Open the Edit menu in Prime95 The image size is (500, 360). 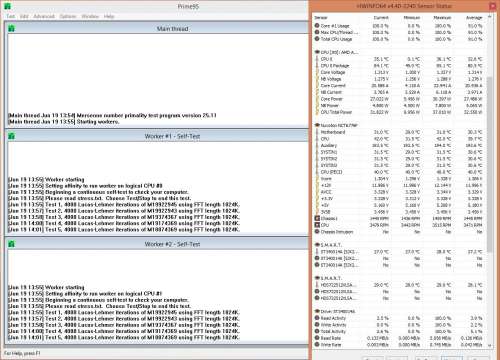pyautogui.click(x=24, y=16)
